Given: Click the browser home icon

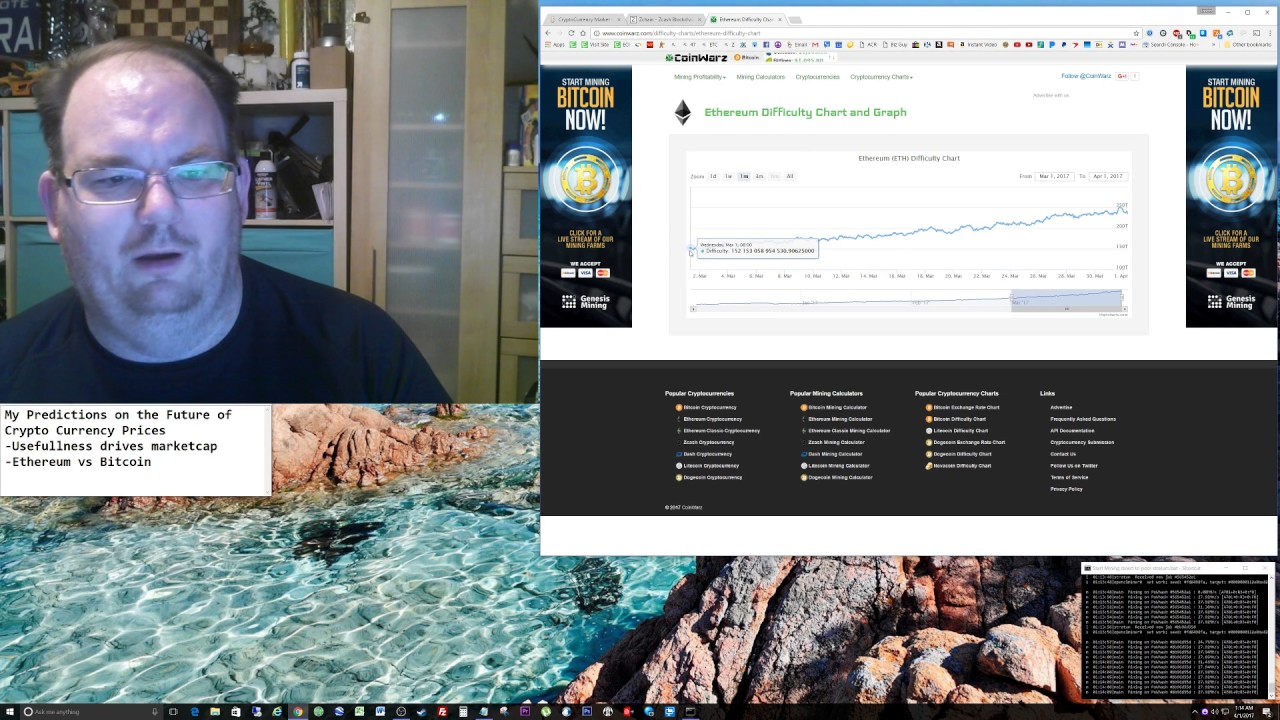Looking at the screenshot, I should pos(583,33).
